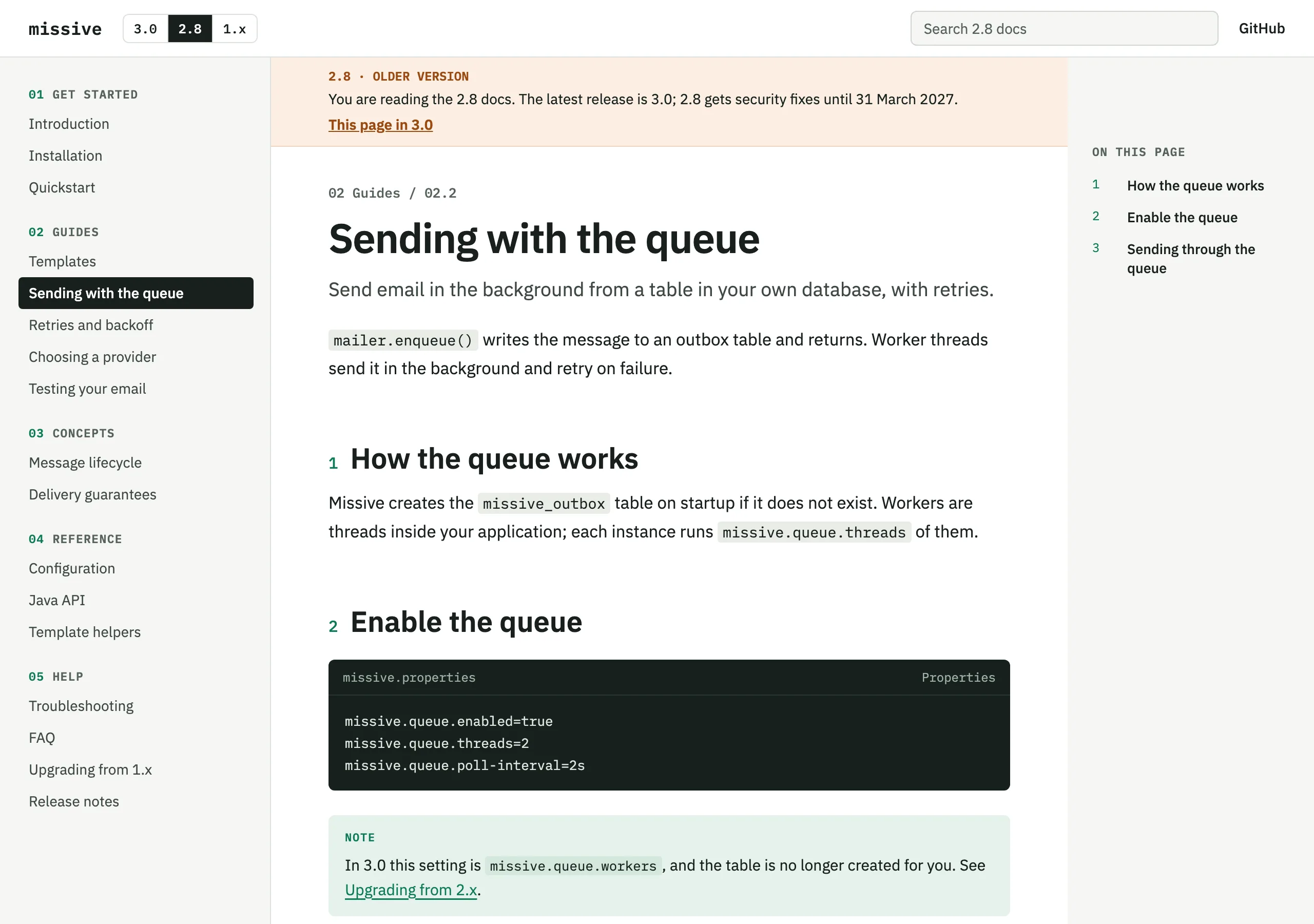The width and height of the screenshot is (1314, 924).
Task: Open Template helpers reference
Action: point(85,632)
